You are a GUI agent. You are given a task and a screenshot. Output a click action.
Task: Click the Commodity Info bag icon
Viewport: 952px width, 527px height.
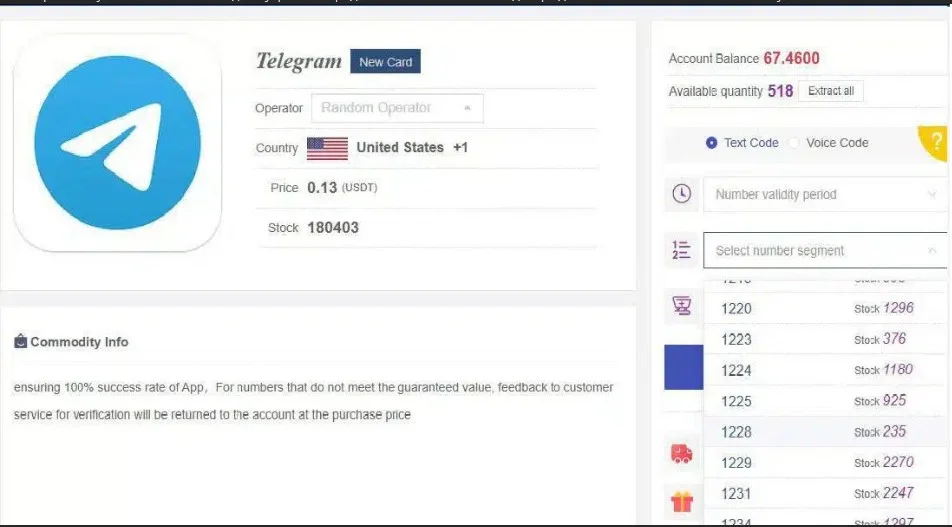point(21,341)
